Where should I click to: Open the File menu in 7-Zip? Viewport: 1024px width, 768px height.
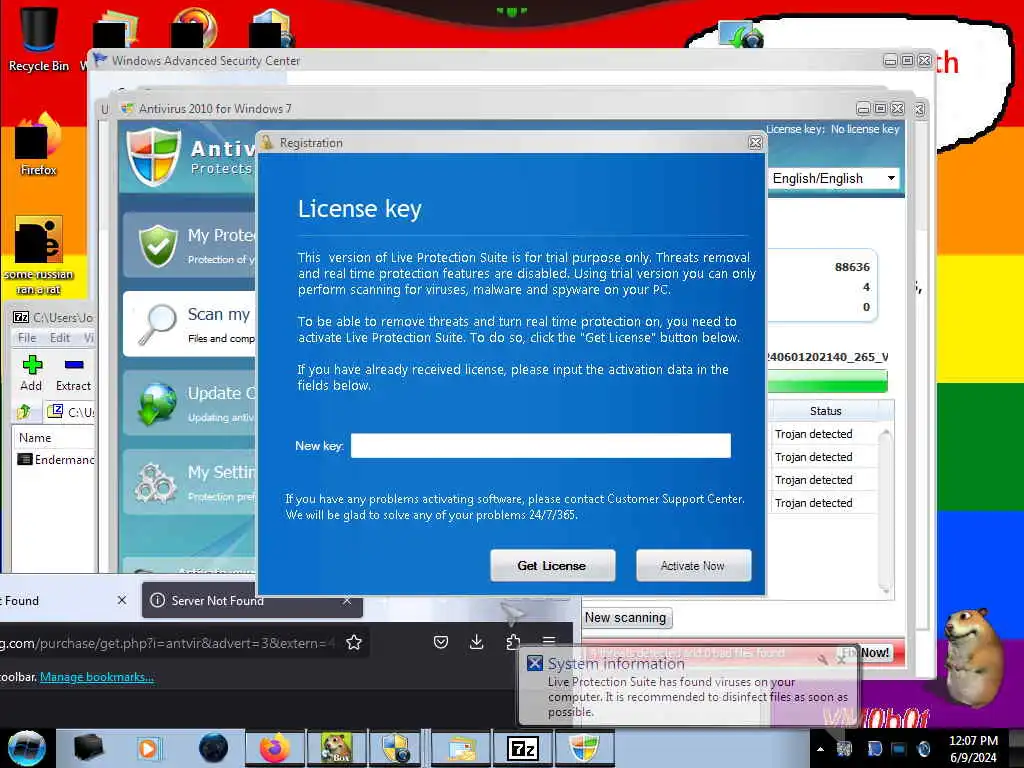pos(27,338)
